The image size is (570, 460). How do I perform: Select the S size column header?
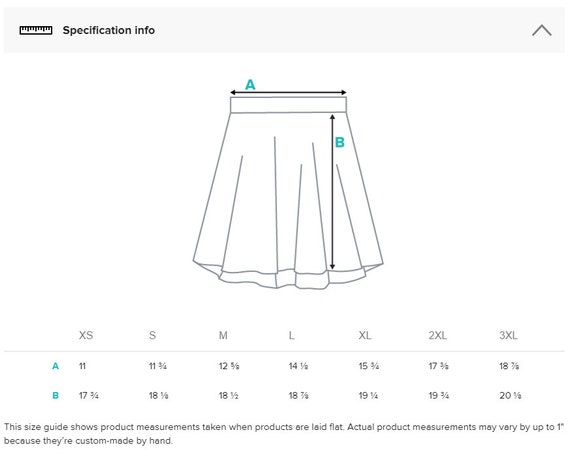[x=152, y=335]
